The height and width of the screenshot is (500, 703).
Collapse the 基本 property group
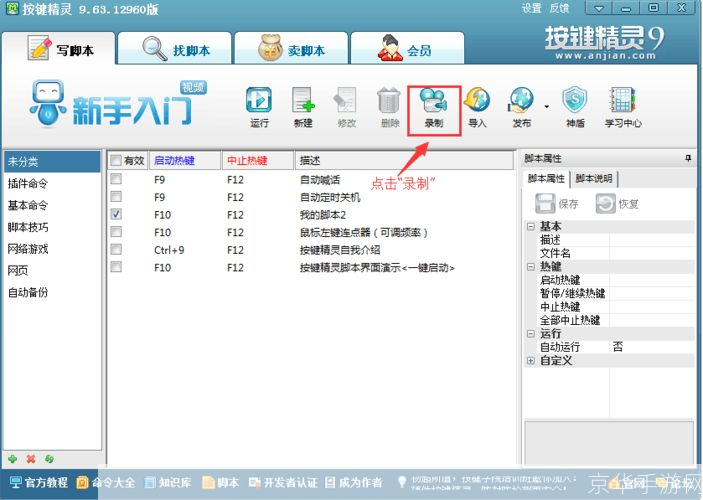(x=531, y=226)
